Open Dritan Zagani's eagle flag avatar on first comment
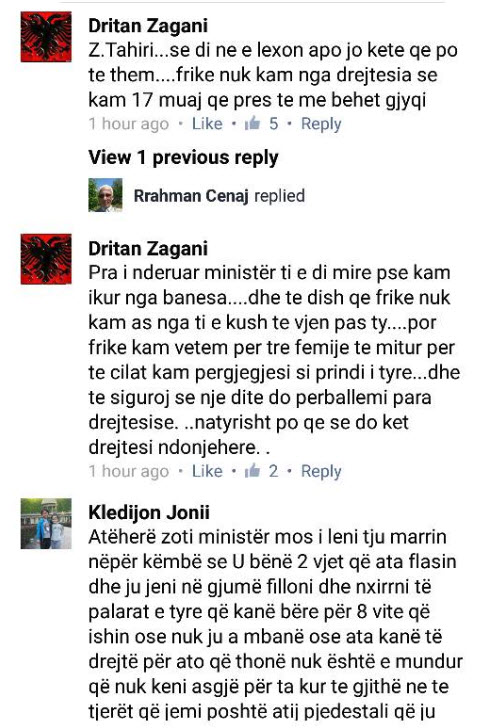This screenshot has width=503, height=728. (46, 37)
